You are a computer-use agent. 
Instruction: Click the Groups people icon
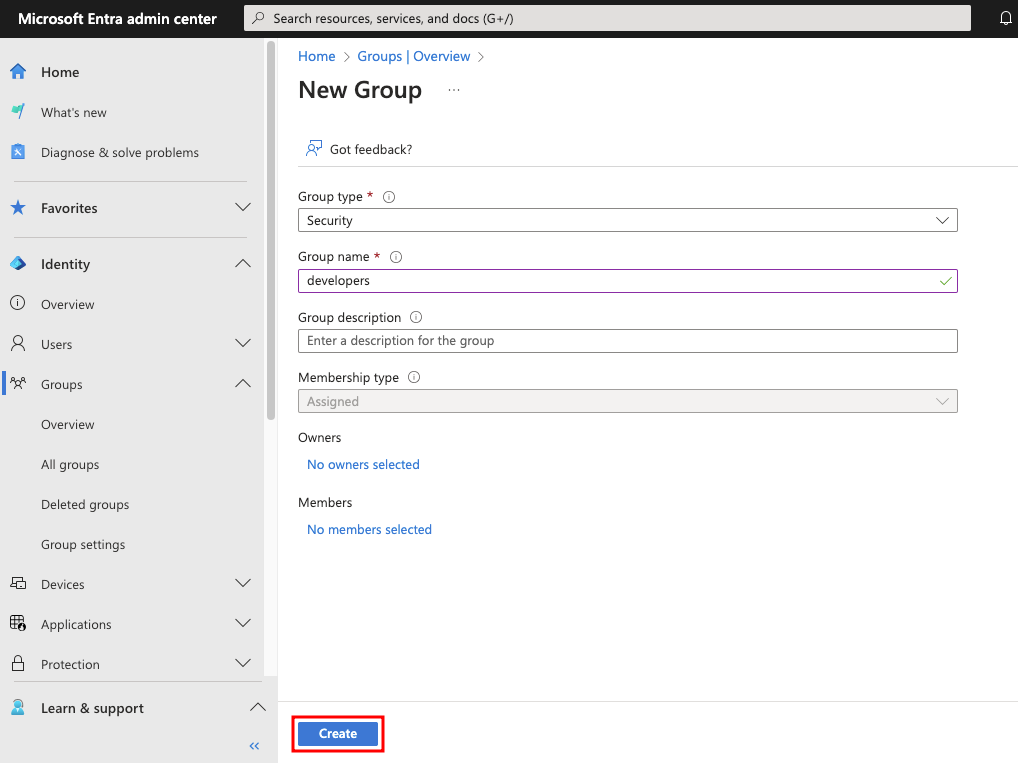click(x=18, y=383)
